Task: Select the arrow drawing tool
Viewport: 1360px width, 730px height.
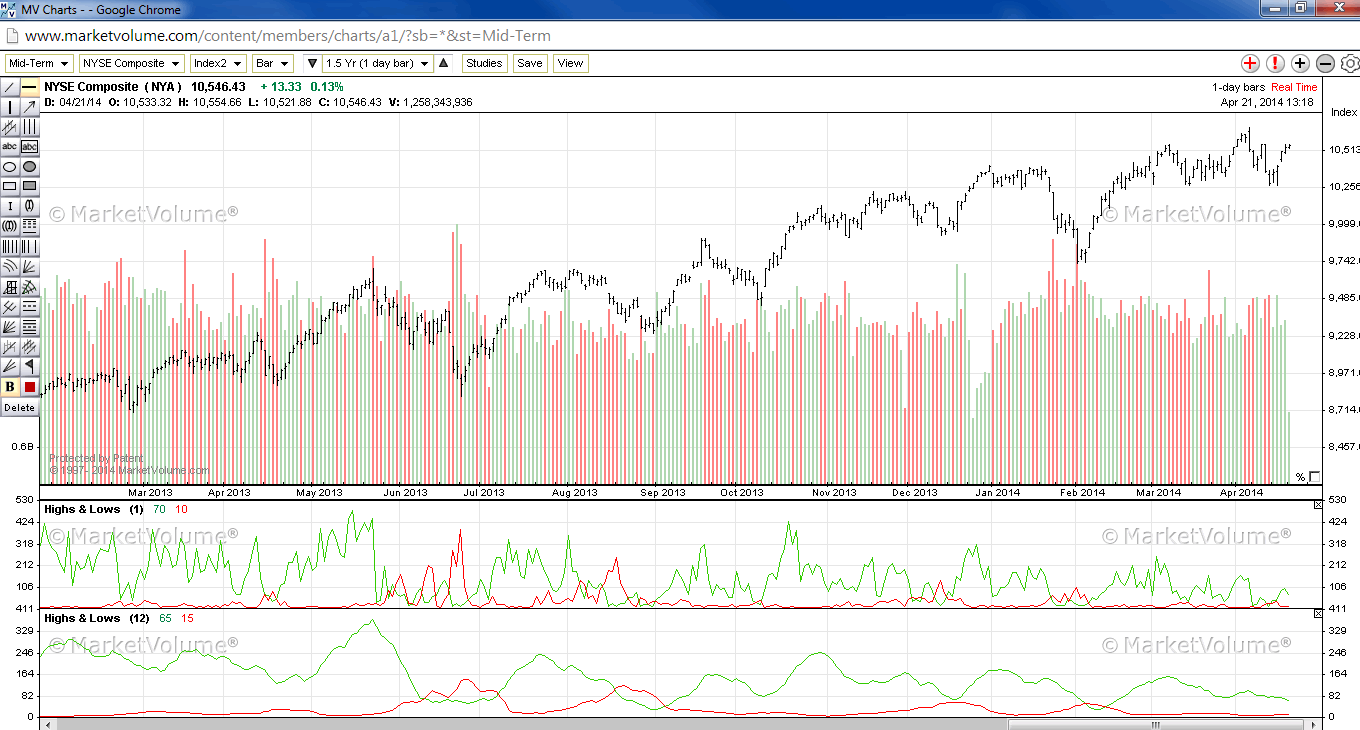Action: pos(29,107)
